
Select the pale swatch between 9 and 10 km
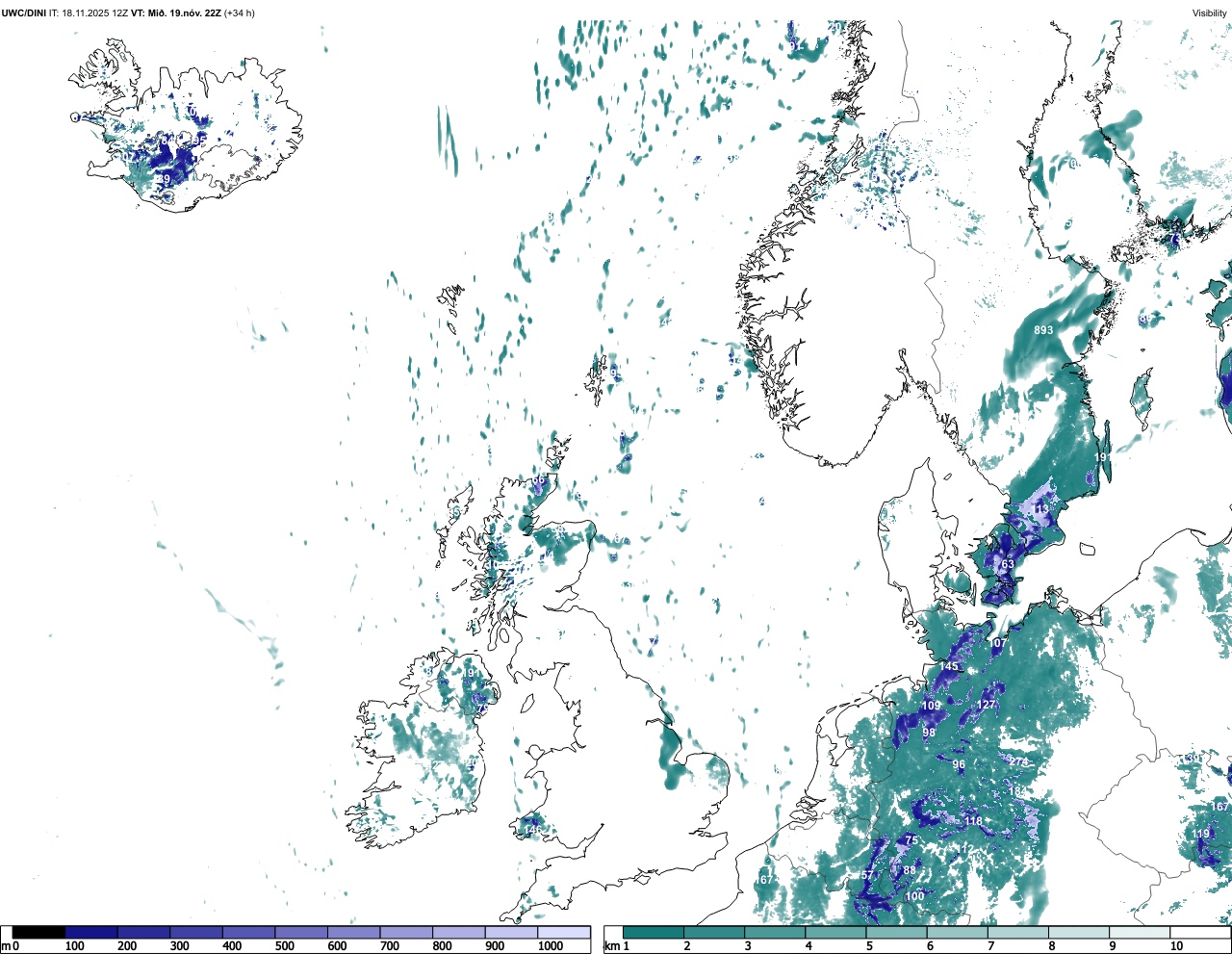1139,933
